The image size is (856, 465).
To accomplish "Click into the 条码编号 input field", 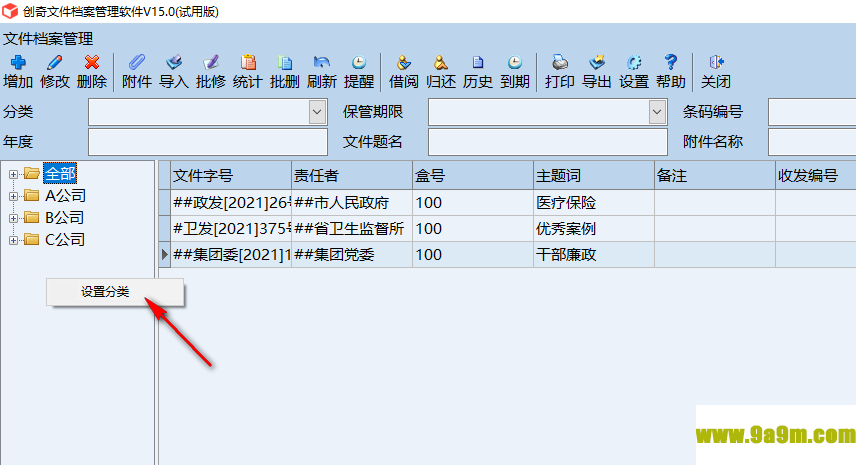I will [812, 112].
